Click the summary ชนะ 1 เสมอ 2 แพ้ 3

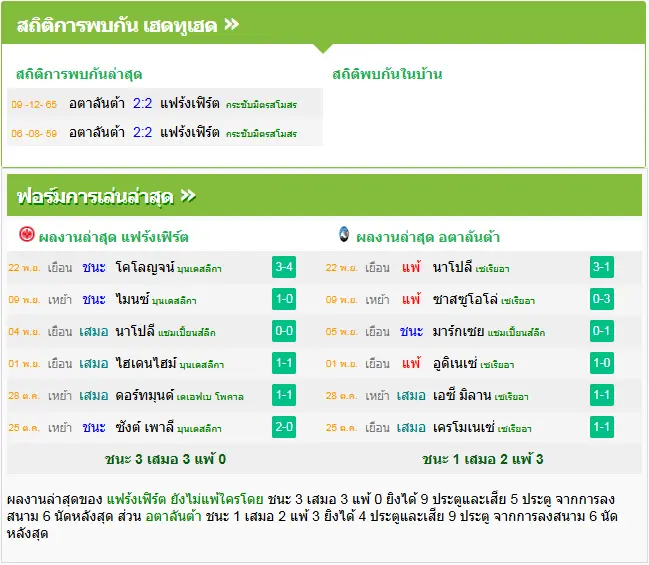tap(483, 459)
